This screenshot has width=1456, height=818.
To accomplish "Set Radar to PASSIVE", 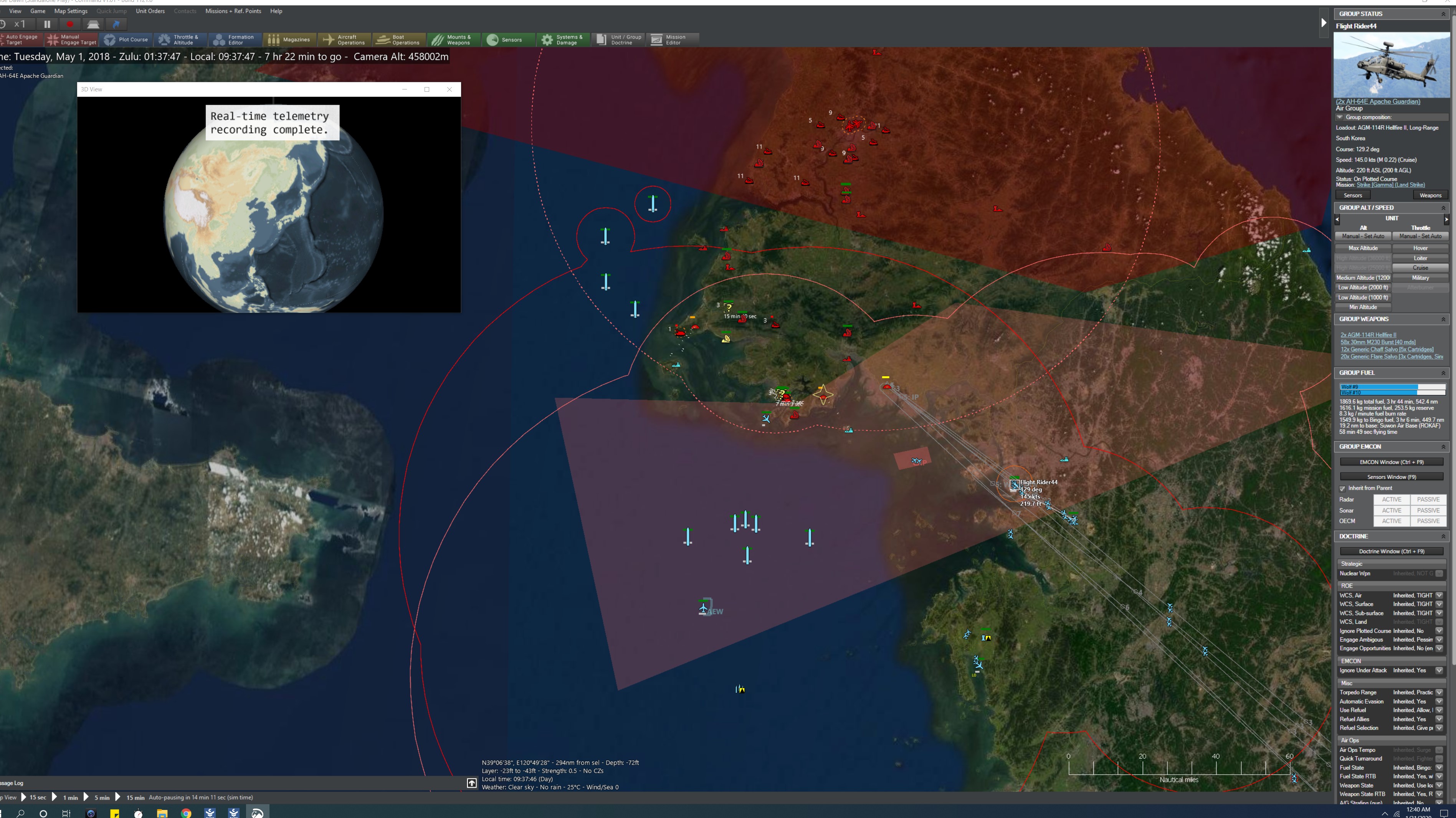I will coord(1428,499).
